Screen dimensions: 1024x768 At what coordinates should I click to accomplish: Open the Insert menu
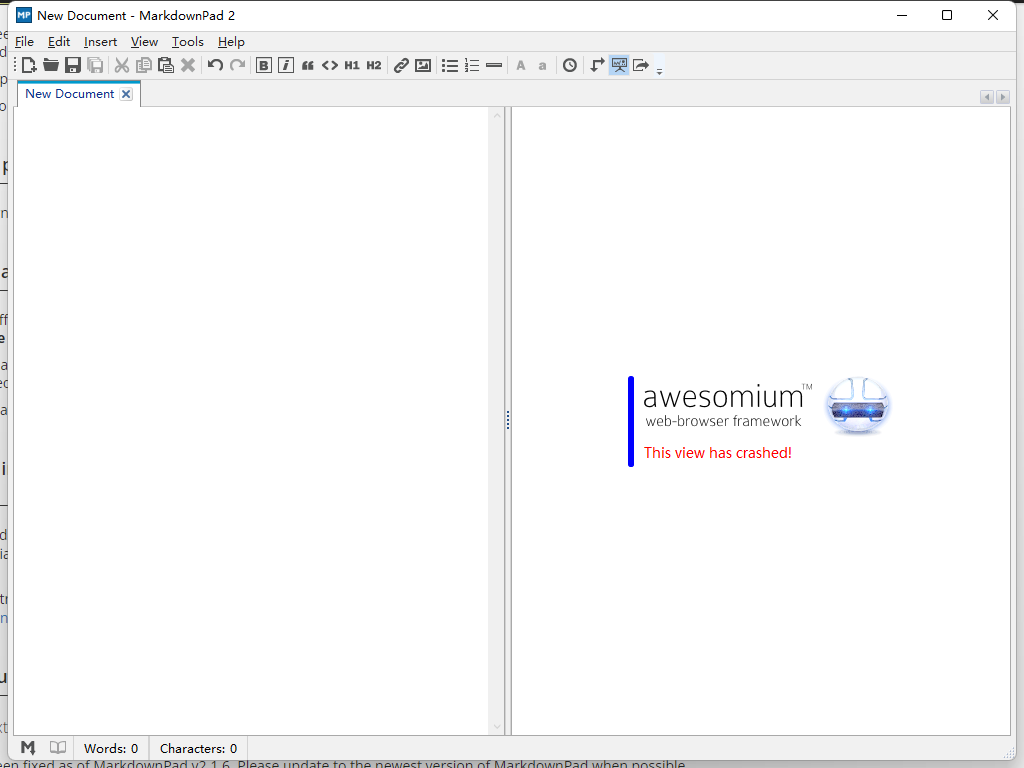[100, 42]
